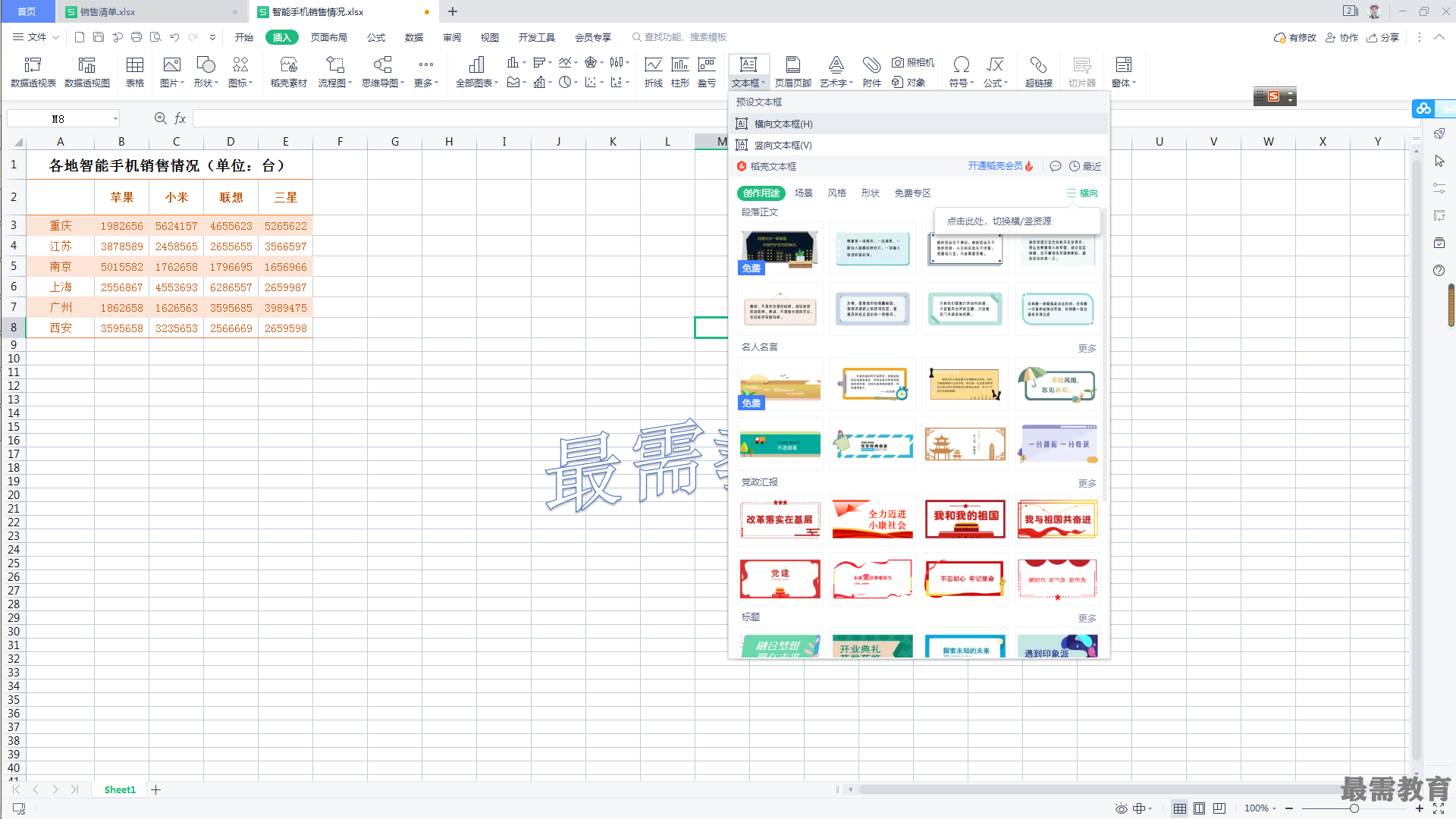
Task: Select the 创作用途 filter pill
Action: 761,193
